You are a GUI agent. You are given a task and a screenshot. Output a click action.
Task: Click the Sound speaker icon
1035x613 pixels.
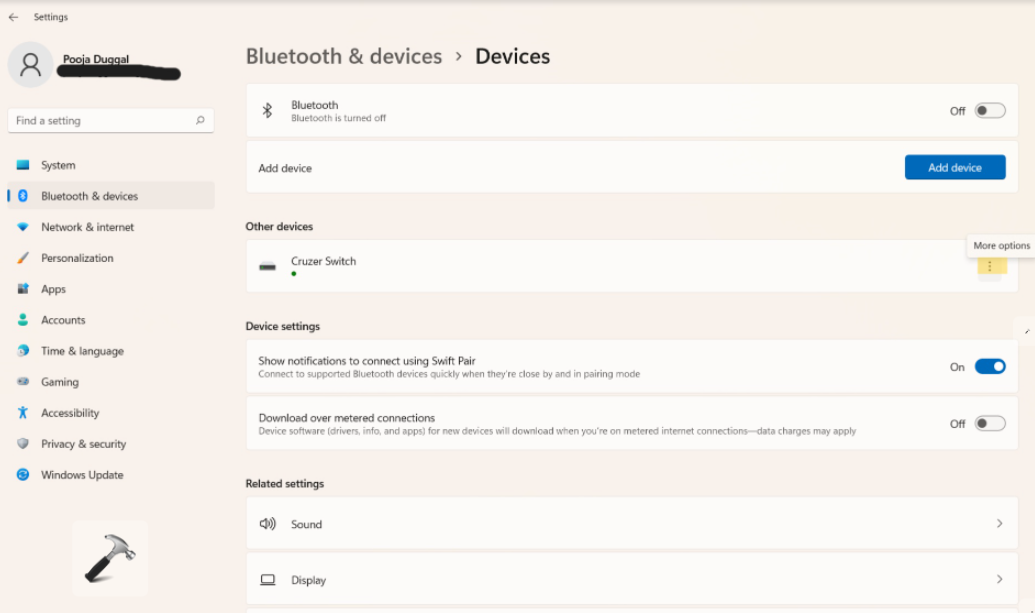(x=267, y=524)
